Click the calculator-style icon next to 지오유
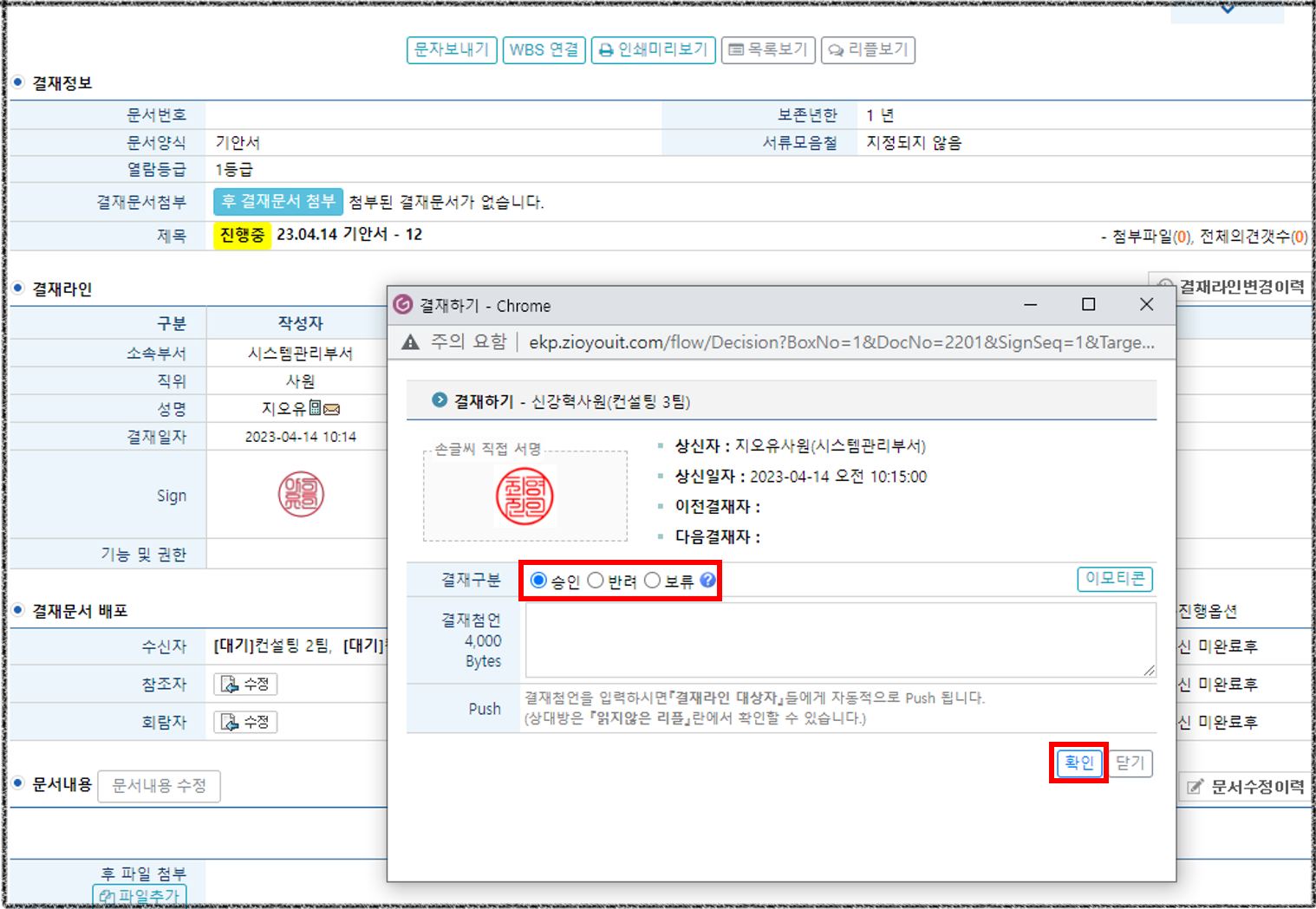The width and height of the screenshot is (1316, 909). (x=316, y=408)
